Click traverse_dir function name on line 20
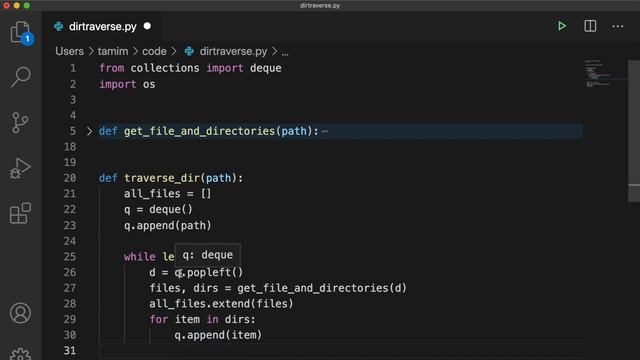The image size is (640, 360). pos(162,178)
